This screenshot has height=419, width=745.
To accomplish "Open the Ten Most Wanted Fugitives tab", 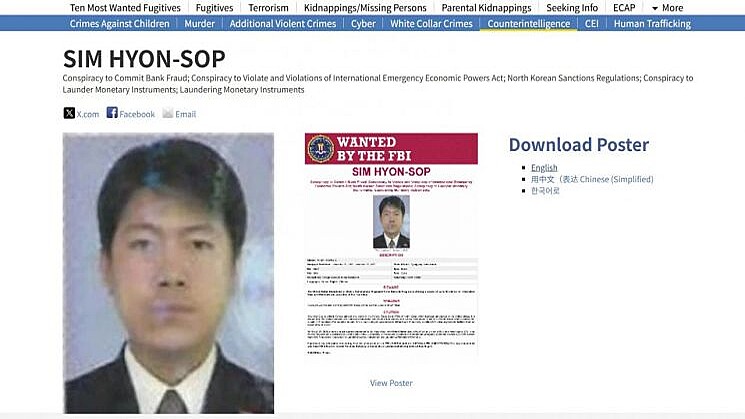I will (x=125, y=8).
